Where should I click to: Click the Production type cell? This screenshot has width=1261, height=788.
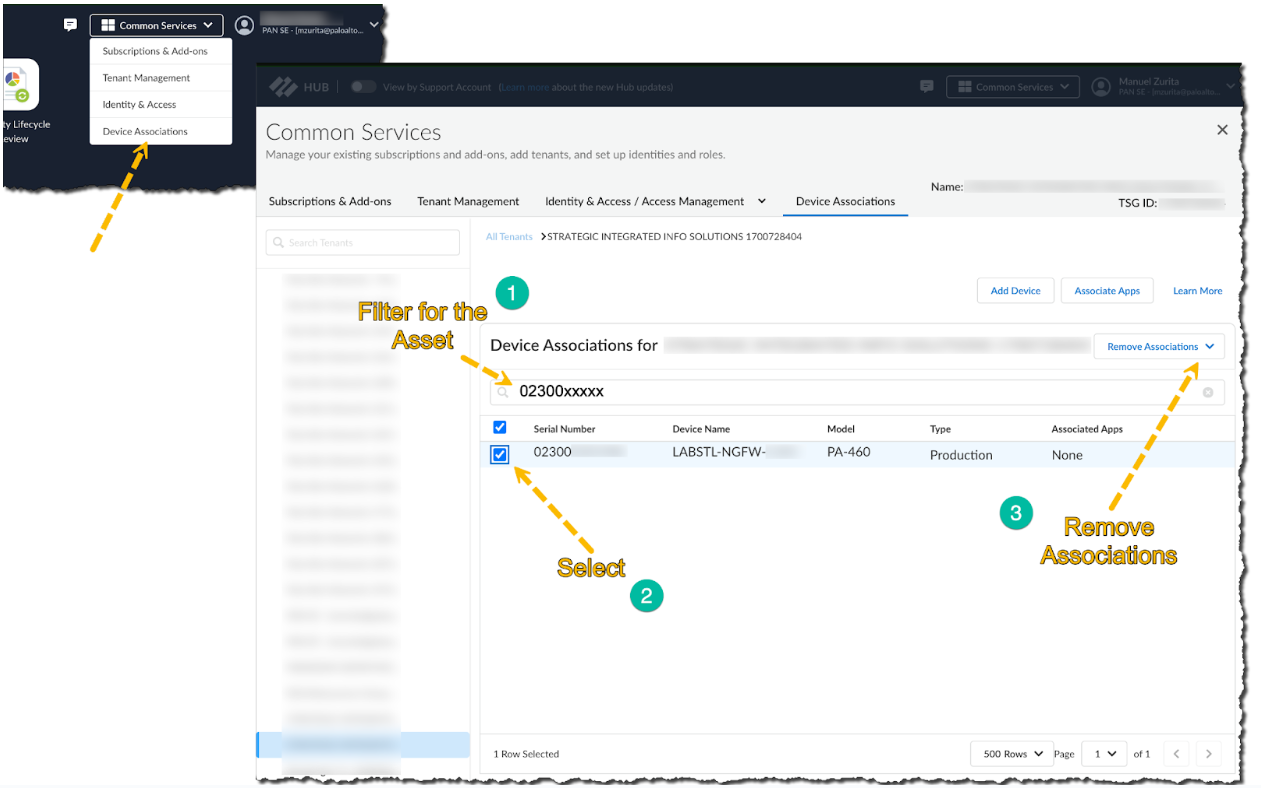click(961, 455)
